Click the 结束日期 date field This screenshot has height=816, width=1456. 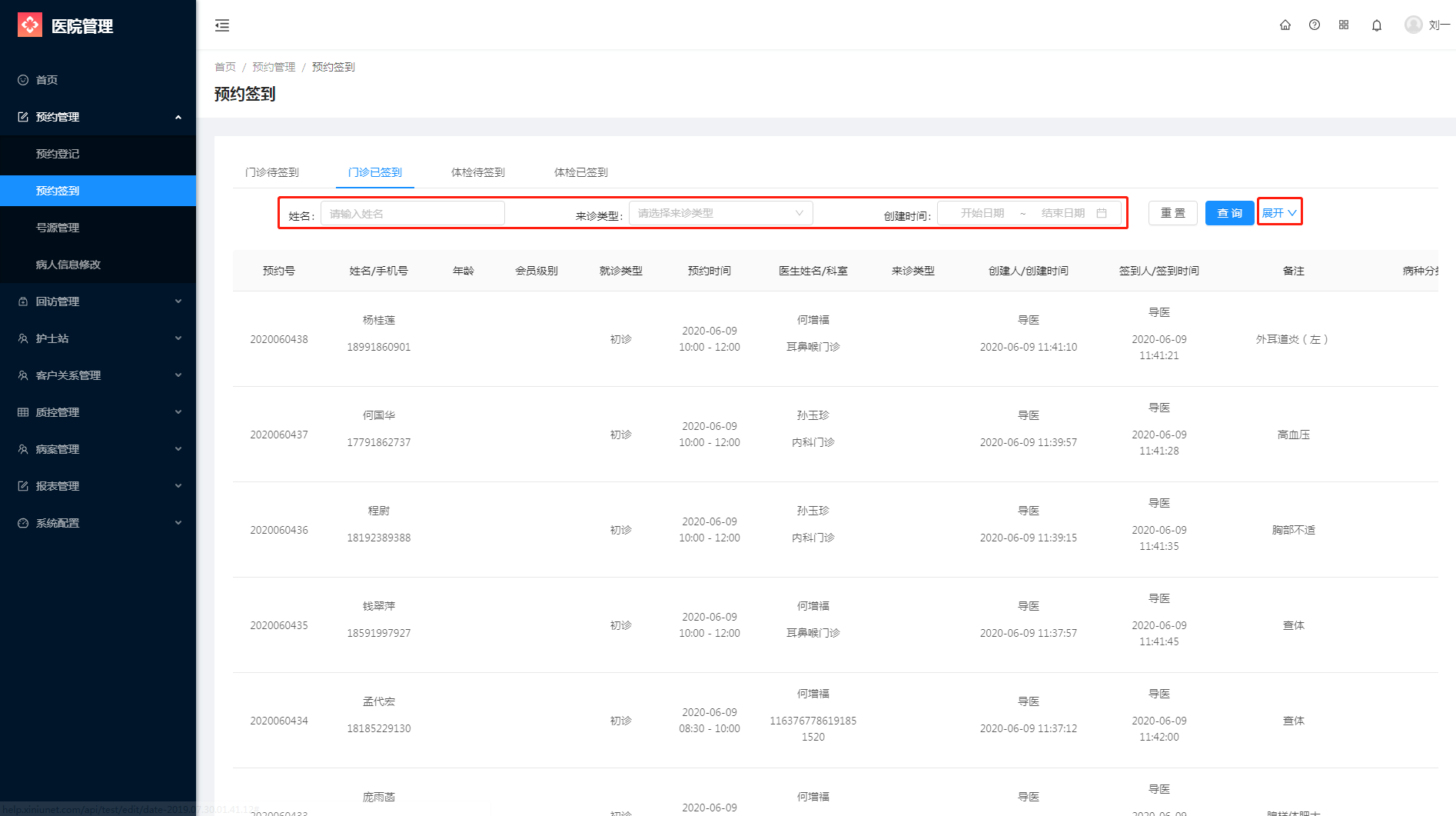point(1063,213)
